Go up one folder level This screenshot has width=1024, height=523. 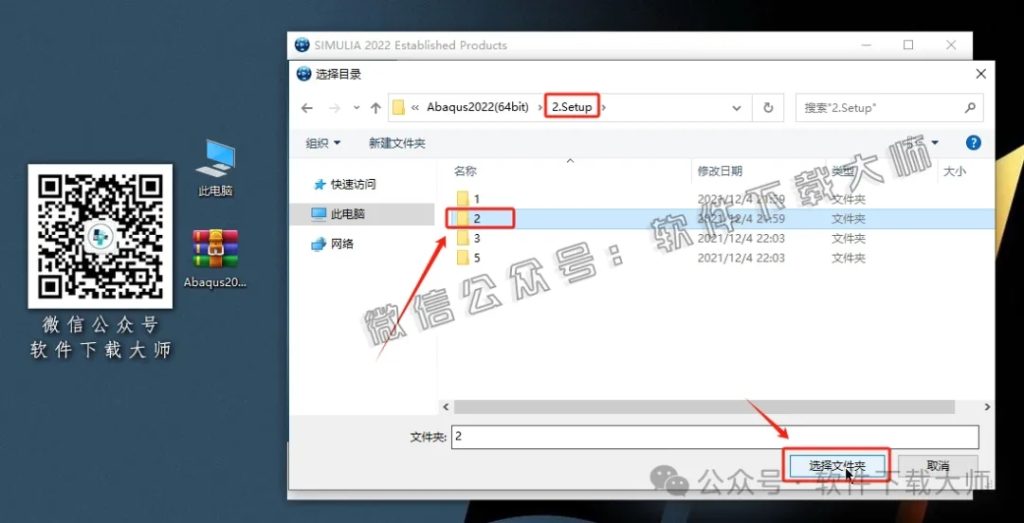376,108
